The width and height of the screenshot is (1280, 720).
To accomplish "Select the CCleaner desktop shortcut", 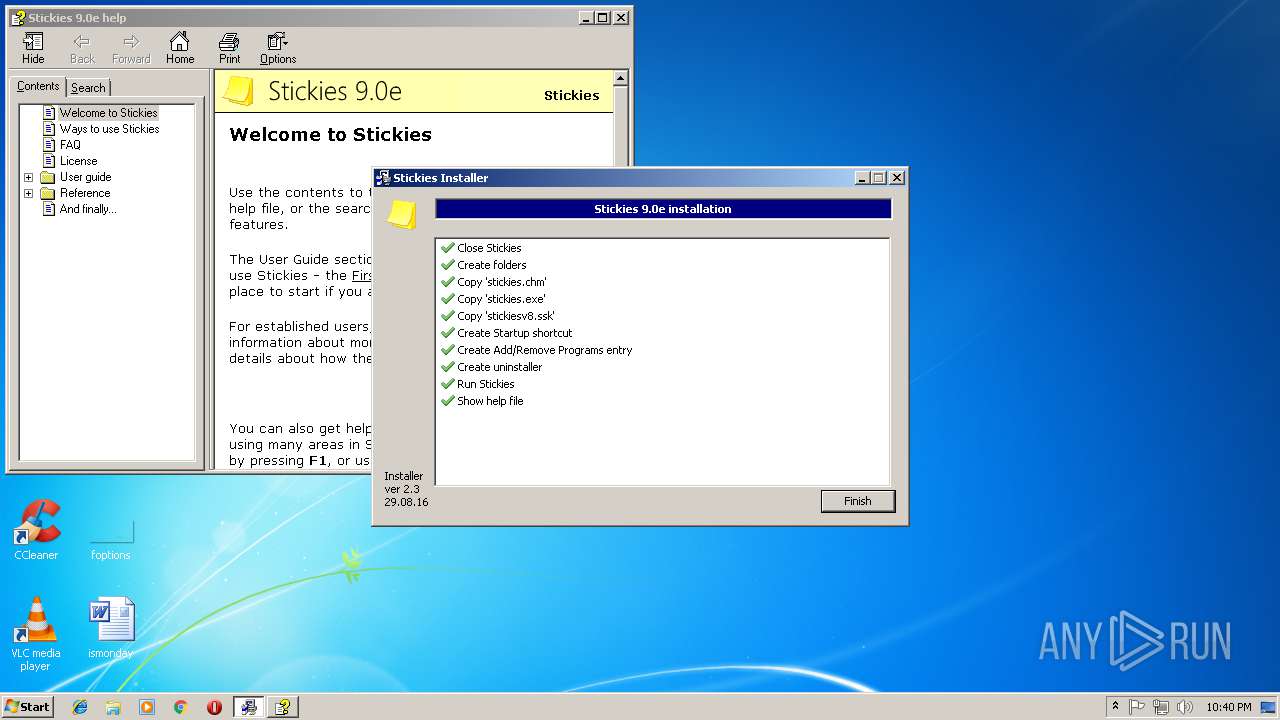I will click(x=36, y=531).
